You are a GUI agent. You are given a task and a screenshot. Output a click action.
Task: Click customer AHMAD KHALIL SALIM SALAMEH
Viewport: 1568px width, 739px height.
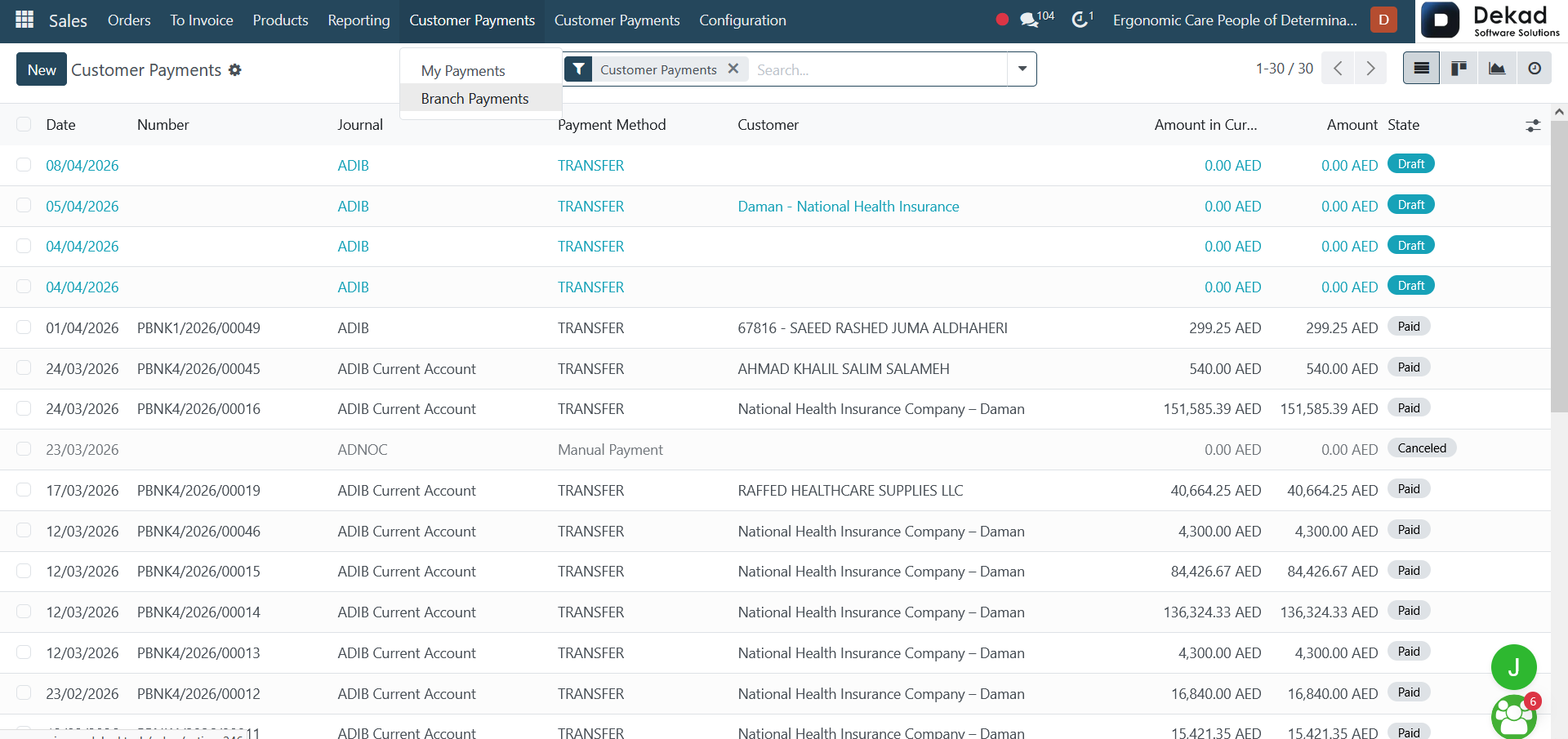pyautogui.click(x=844, y=369)
